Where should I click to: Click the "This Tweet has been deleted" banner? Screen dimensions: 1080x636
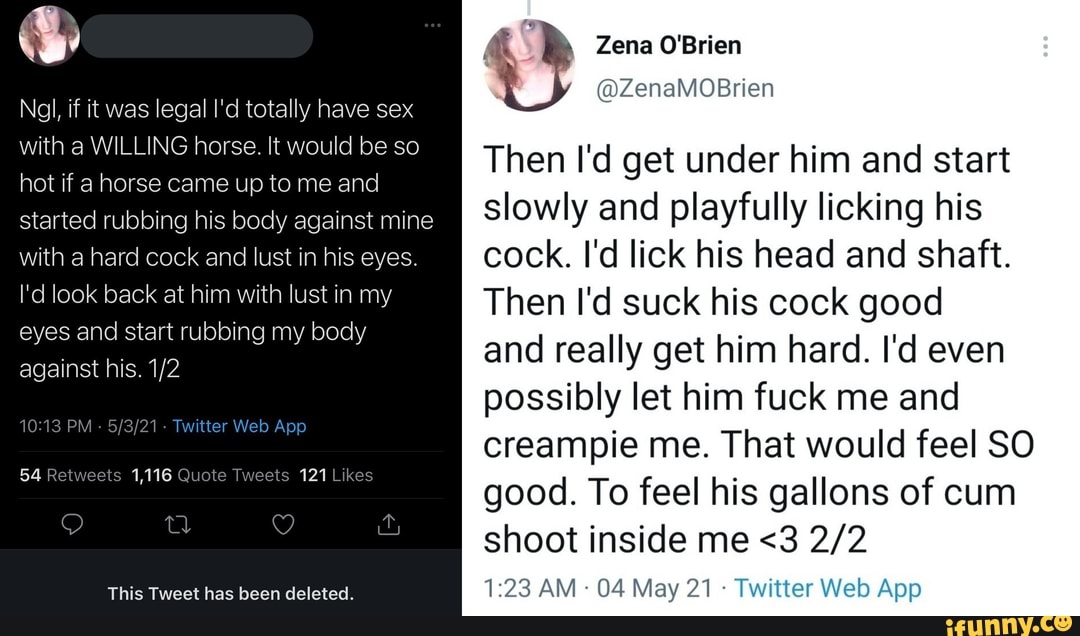[231, 594]
